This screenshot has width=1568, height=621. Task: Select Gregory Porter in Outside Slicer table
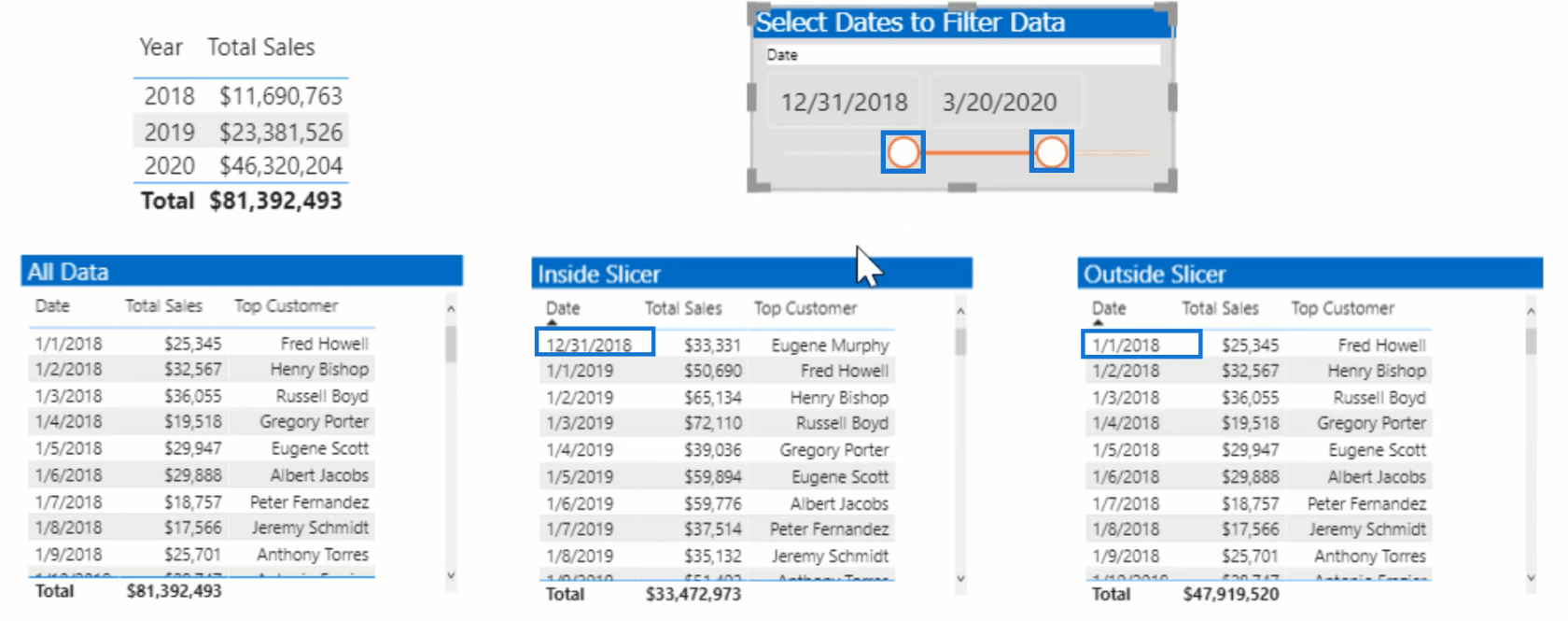tap(1371, 423)
